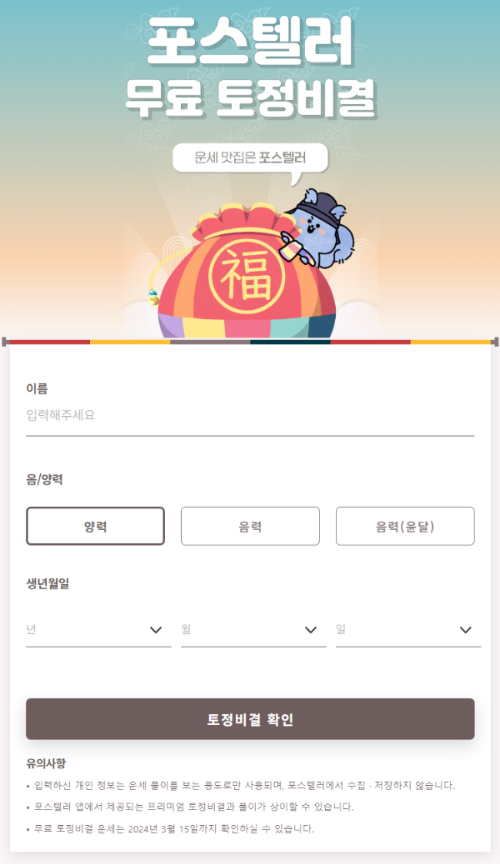Click the 토정비결 확인 submit button
Viewport: 500px width, 864px height.
250,719
